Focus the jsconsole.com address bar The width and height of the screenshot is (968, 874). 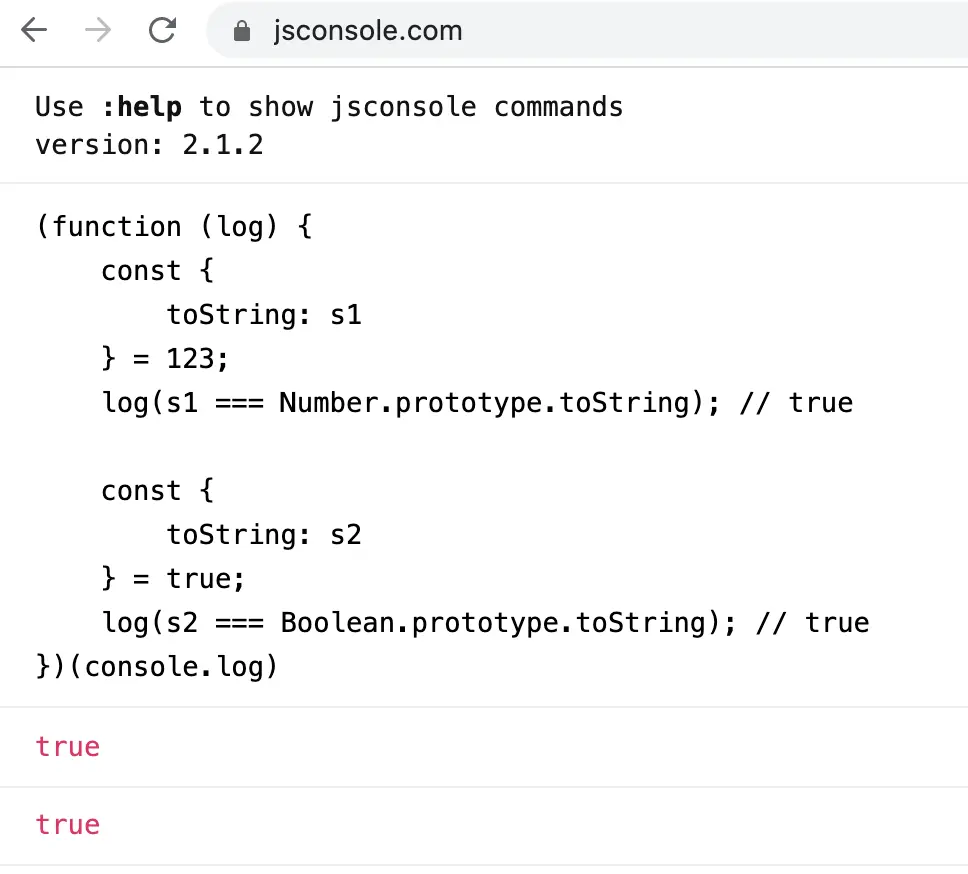(586, 30)
